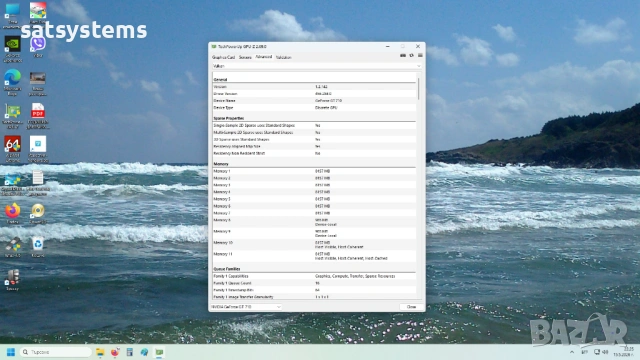Switch to the Sensors tab
The width and height of the screenshot is (640, 360).
click(245, 58)
